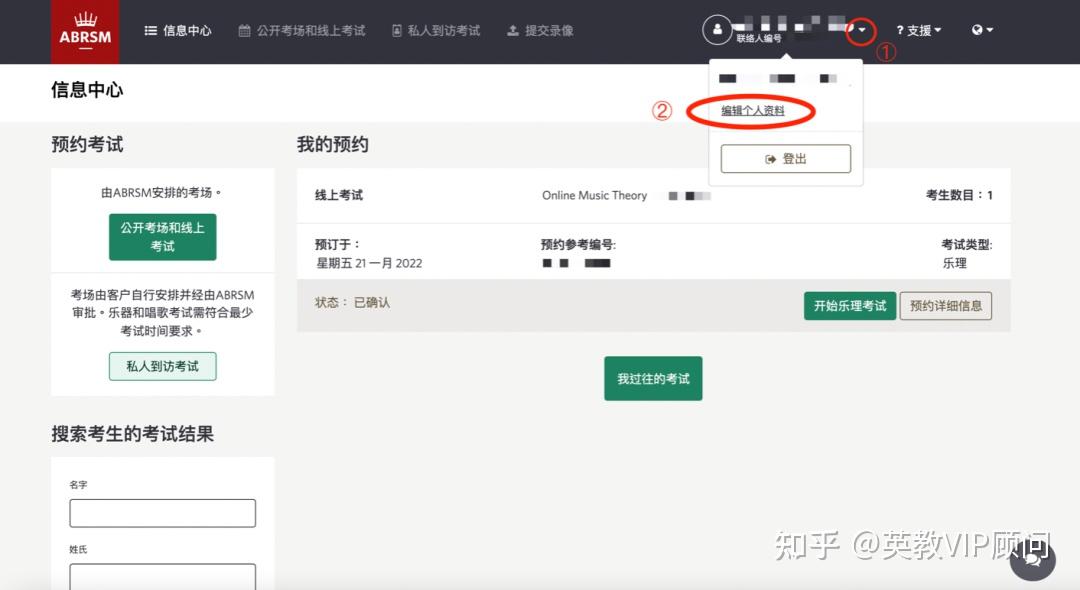Click the question mark icon beside 支援

click(x=902, y=29)
